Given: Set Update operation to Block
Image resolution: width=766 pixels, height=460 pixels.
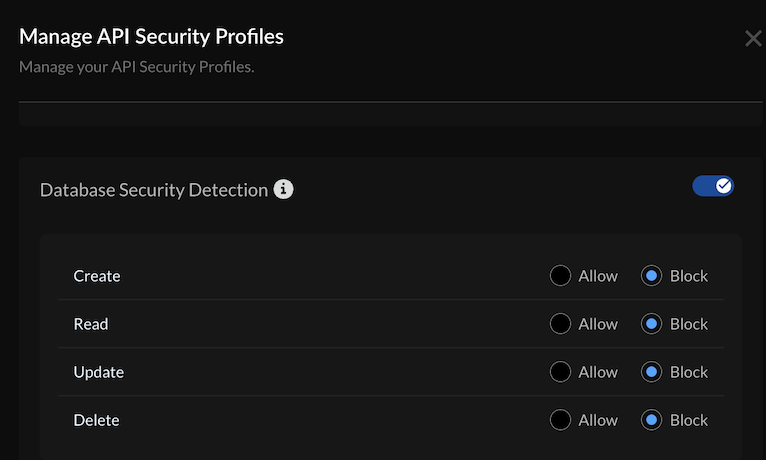Looking at the screenshot, I should (652, 372).
